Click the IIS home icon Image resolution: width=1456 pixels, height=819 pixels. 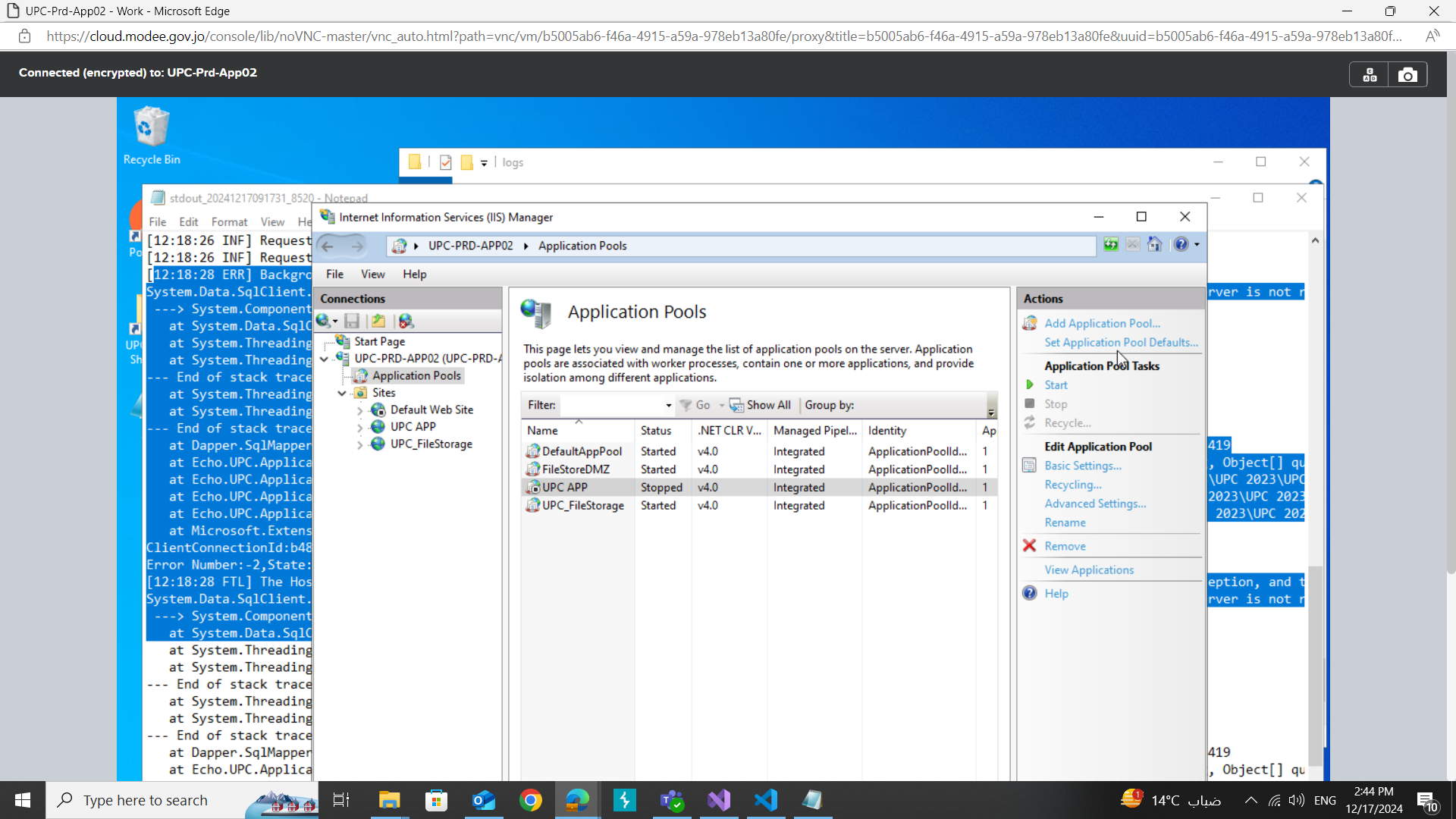click(x=1155, y=244)
